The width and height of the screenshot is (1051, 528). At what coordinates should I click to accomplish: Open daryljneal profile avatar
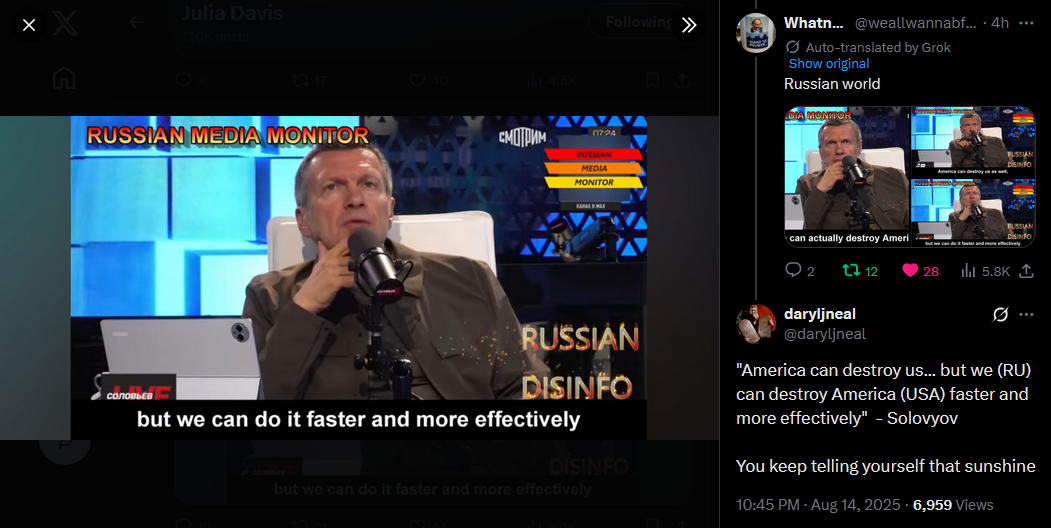(x=756, y=324)
